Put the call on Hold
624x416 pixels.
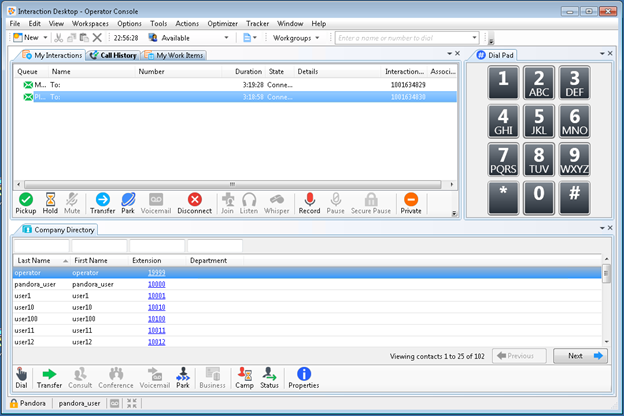50,203
